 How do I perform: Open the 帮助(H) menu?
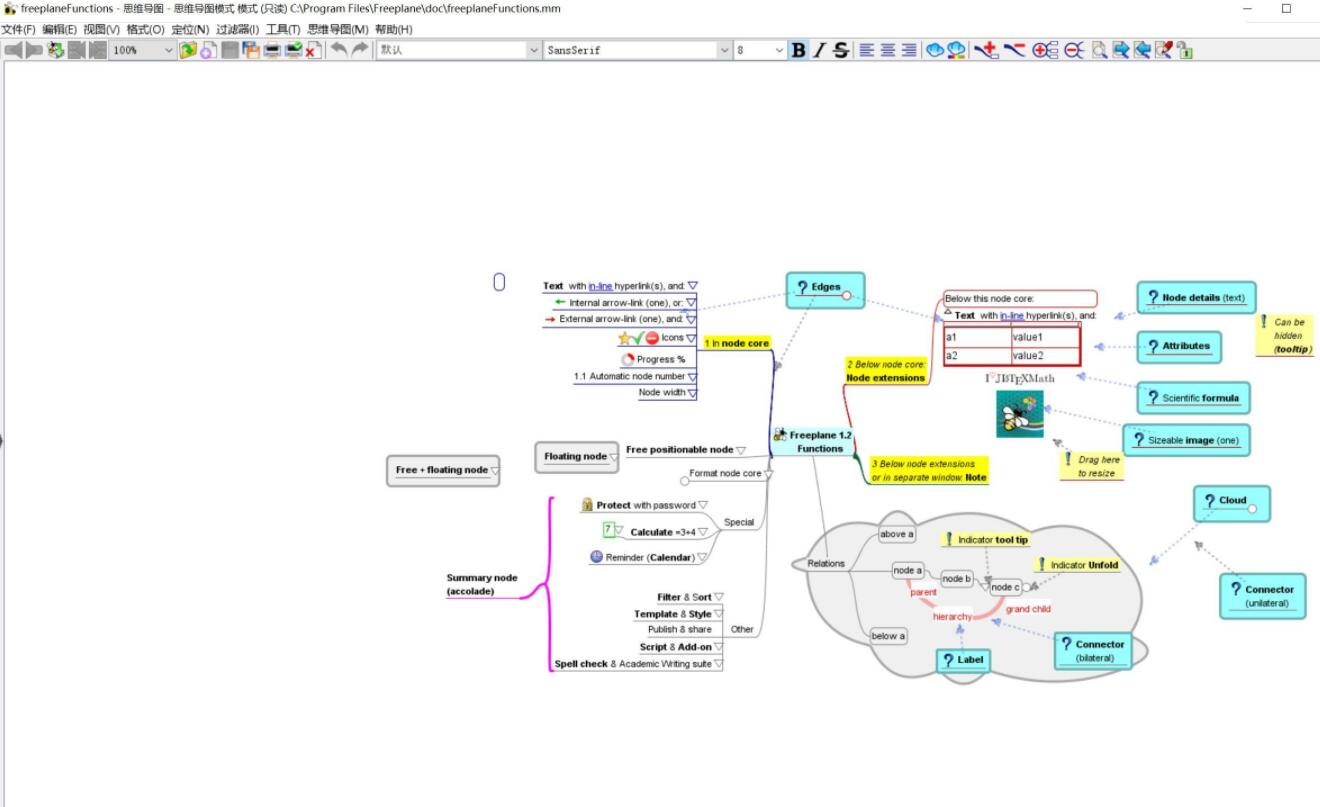pos(394,29)
